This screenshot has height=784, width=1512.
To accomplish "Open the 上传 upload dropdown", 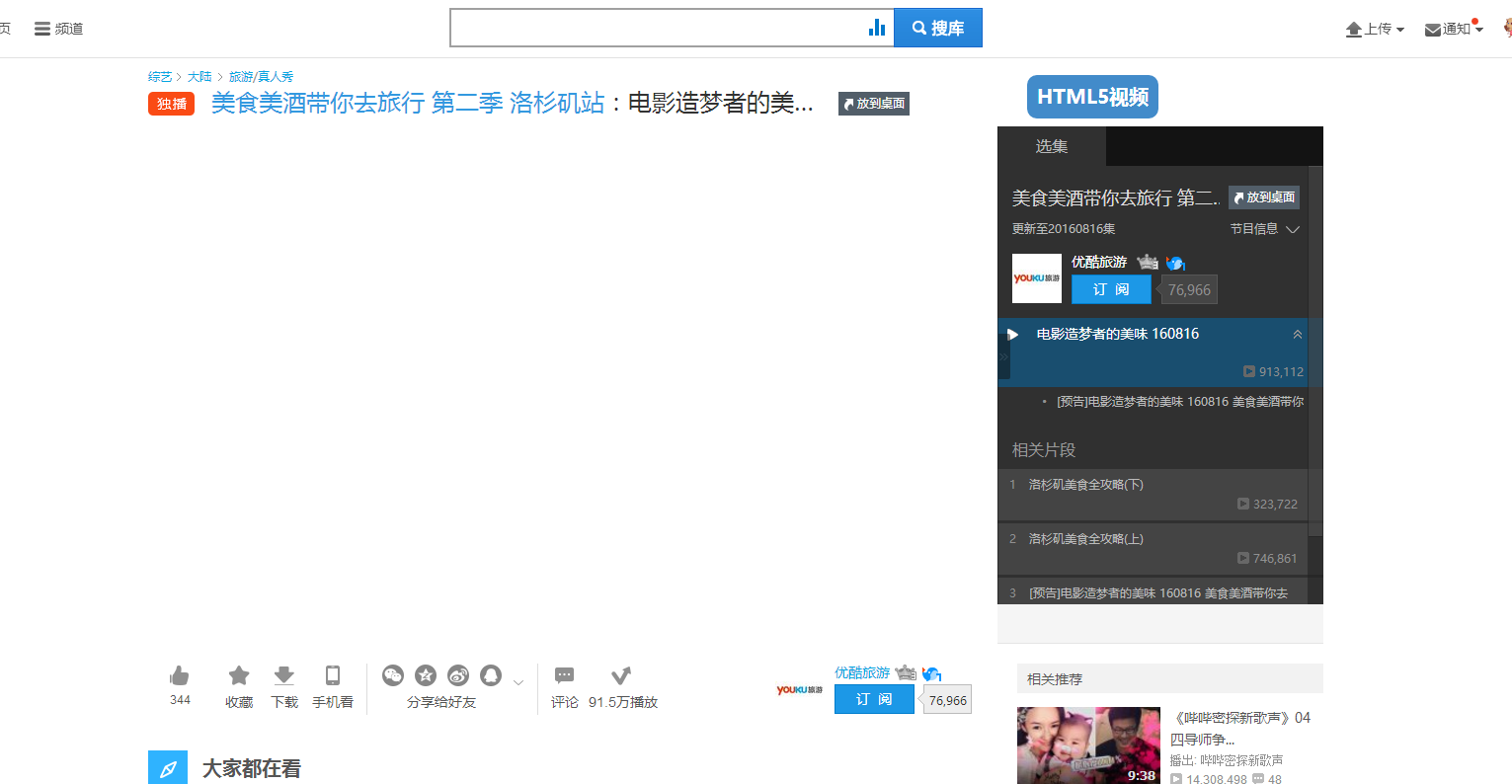I will [x=1375, y=29].
